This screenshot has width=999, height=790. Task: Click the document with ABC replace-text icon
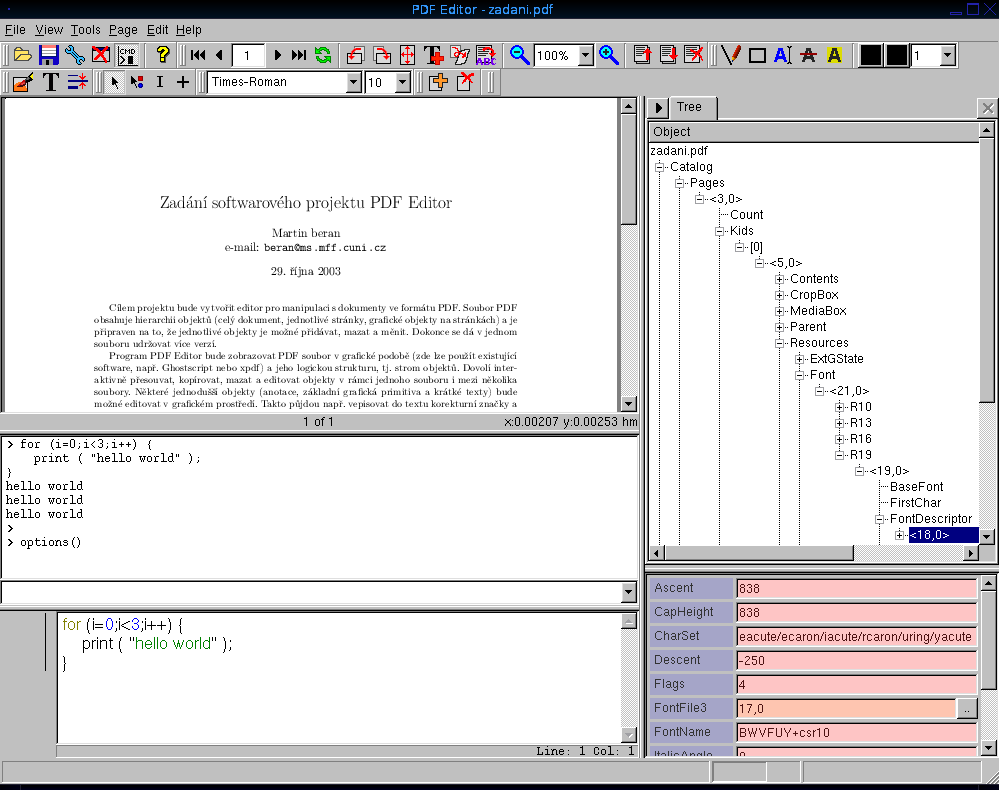pyautogui.click(x=485, y=55)
